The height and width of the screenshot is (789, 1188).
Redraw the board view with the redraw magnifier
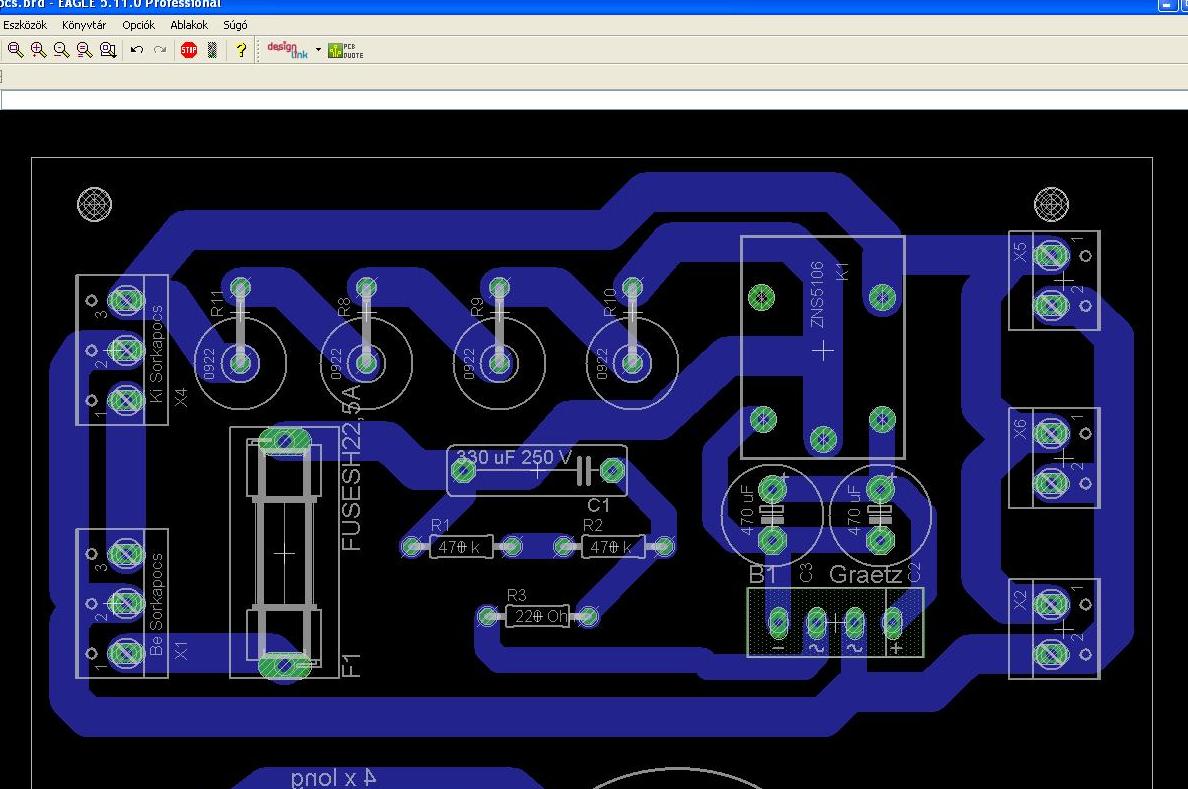[84, 49]
